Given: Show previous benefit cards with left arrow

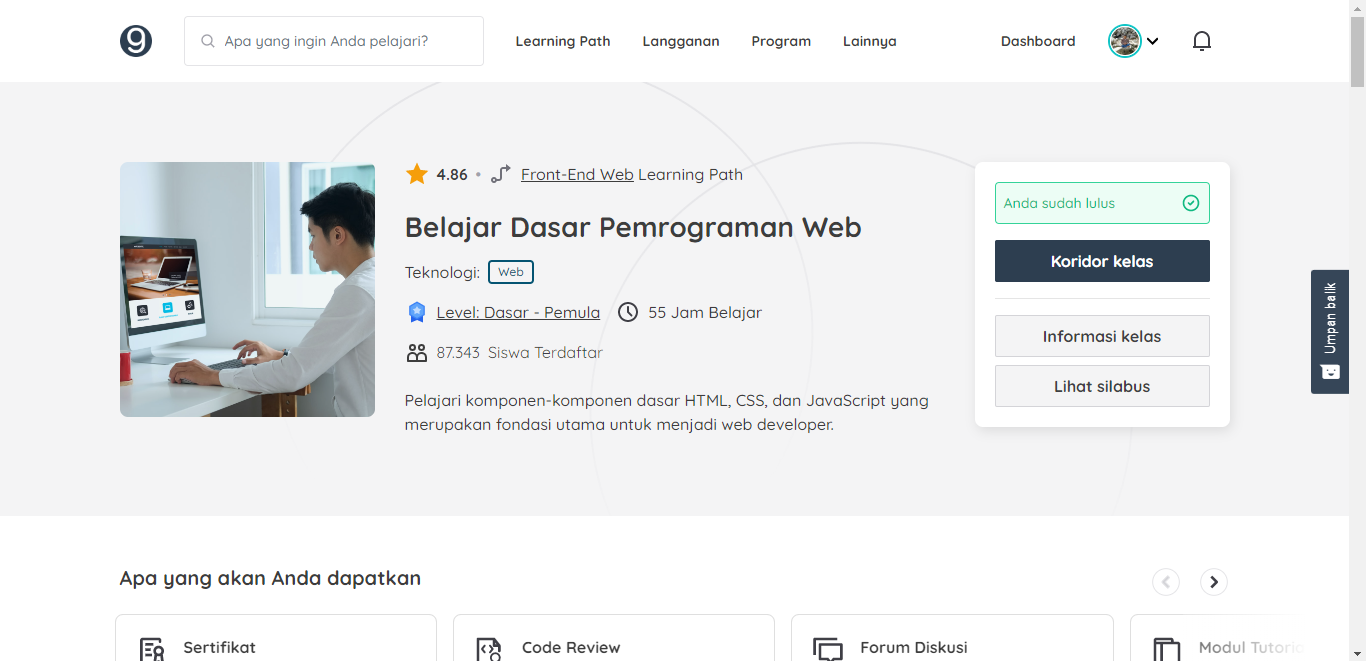Looking at the screenshot, I should tap(1165, 582).
